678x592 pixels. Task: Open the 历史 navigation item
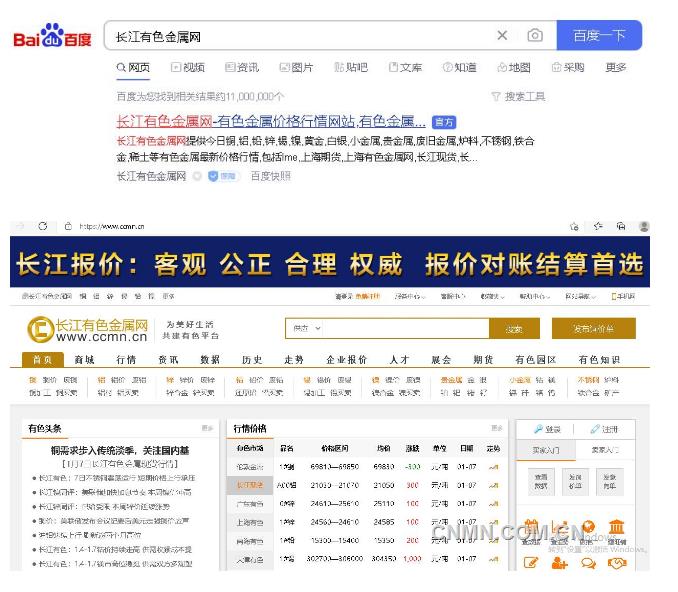pyautogui.click(x=252, y=360)
